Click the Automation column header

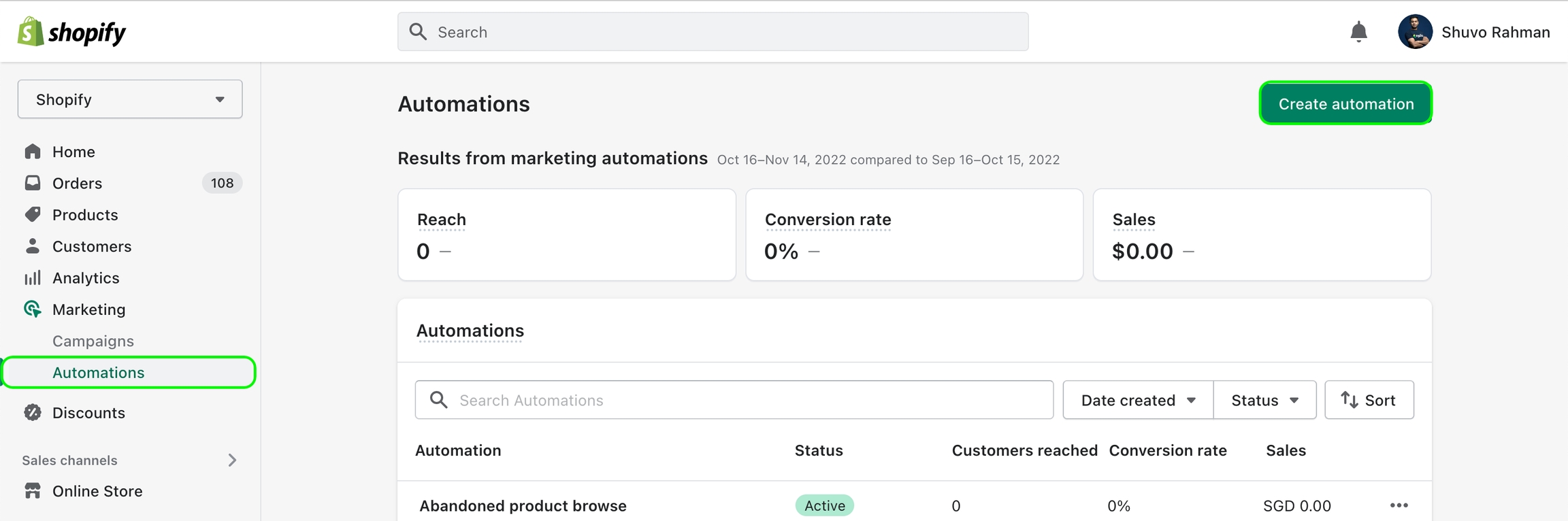(458, 450)
